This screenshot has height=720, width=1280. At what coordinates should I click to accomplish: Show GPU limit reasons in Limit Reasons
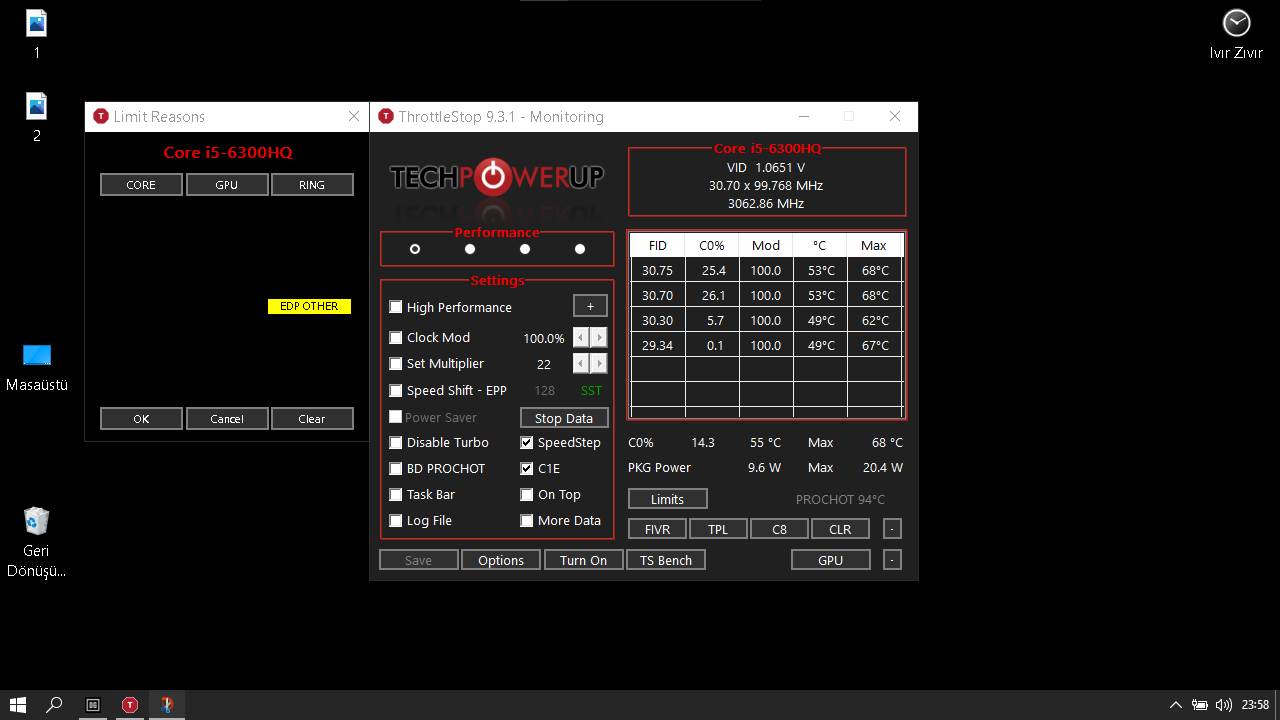pyautogui.click(x=227, y=185)
